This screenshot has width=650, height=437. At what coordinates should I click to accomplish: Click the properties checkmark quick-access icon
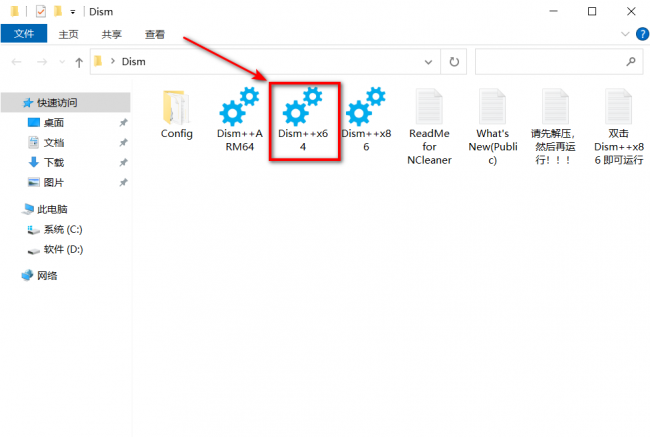coord(41,11)
